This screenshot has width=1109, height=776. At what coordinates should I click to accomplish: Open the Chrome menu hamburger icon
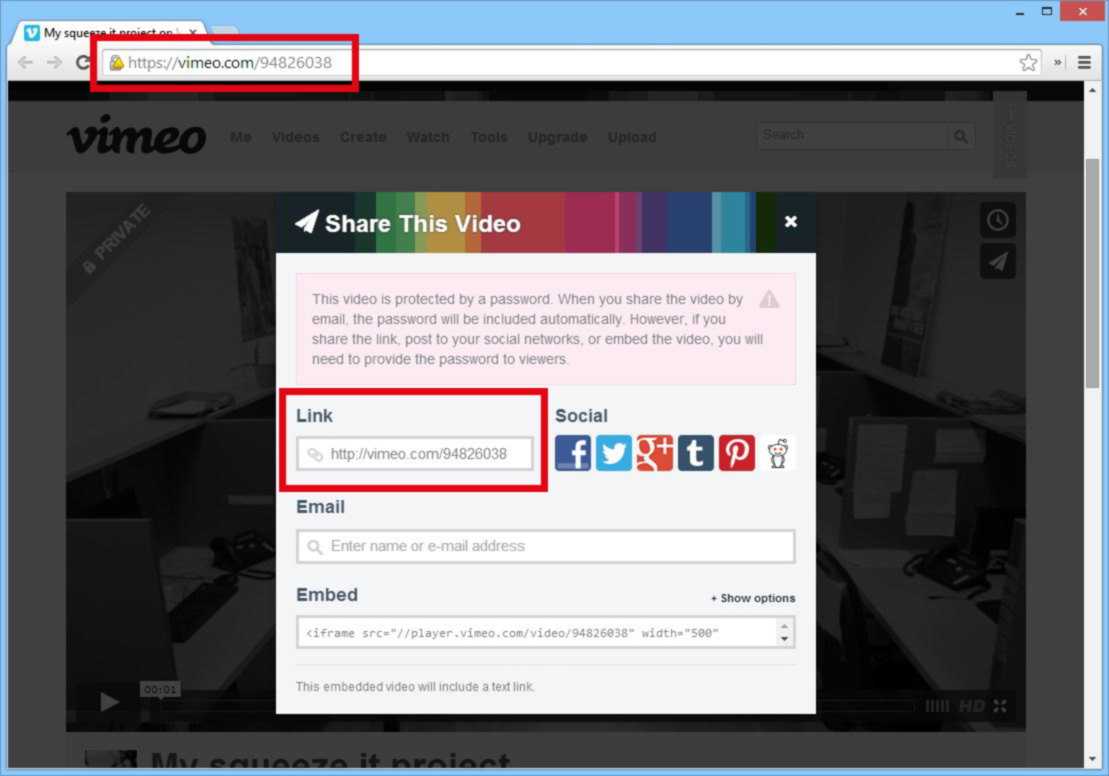[1084, 62]
